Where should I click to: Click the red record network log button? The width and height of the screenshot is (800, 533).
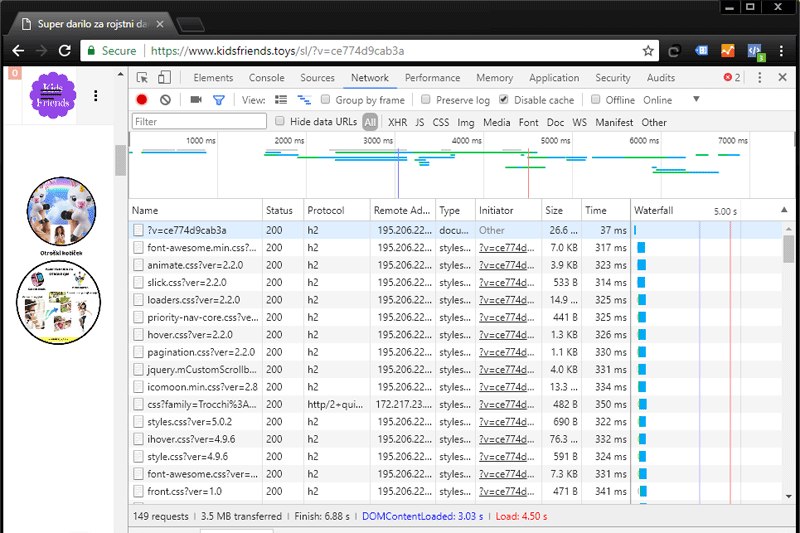[x=142, y=100]
